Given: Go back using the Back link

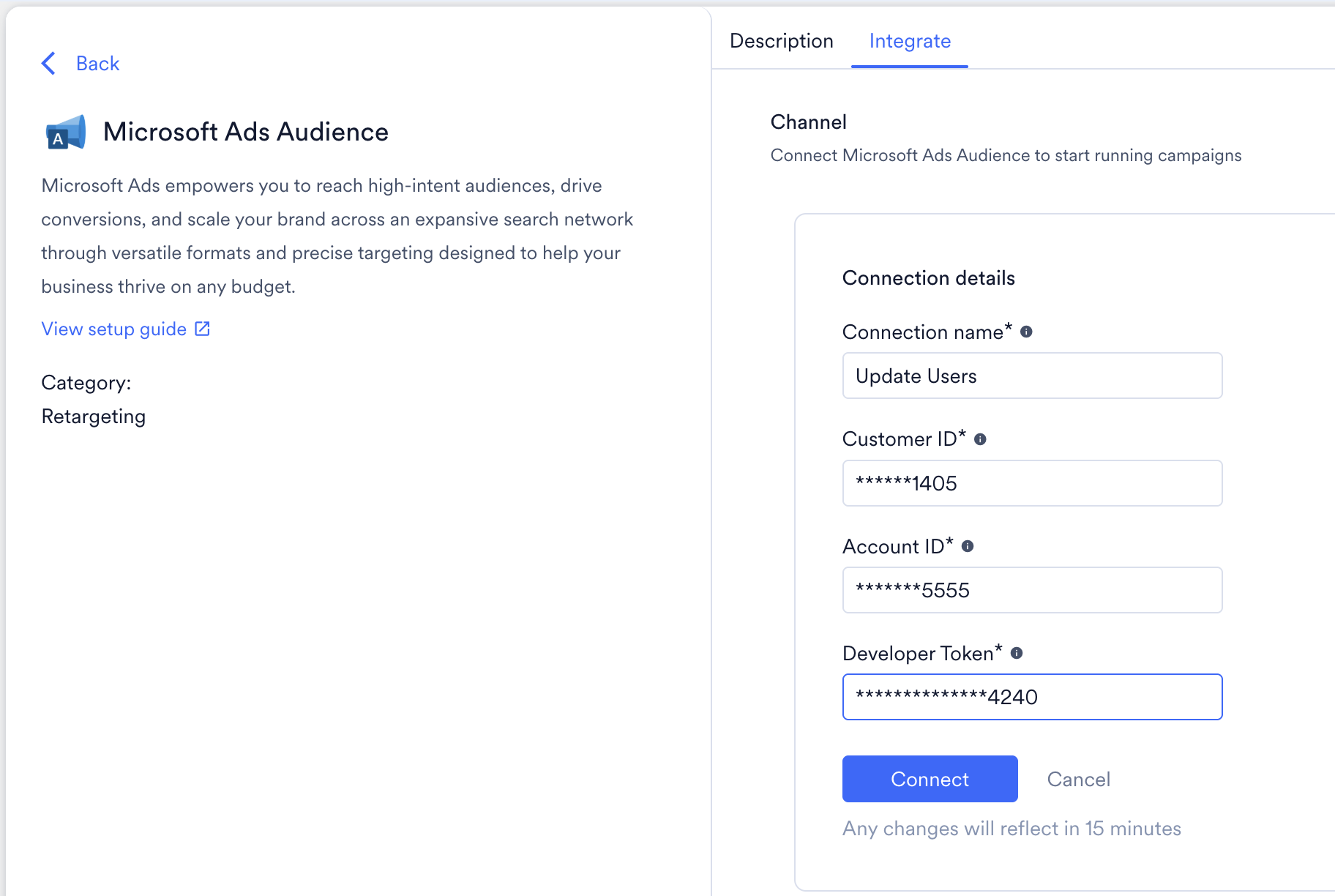Looking at the screenshot, I should [x=97, y=64].
